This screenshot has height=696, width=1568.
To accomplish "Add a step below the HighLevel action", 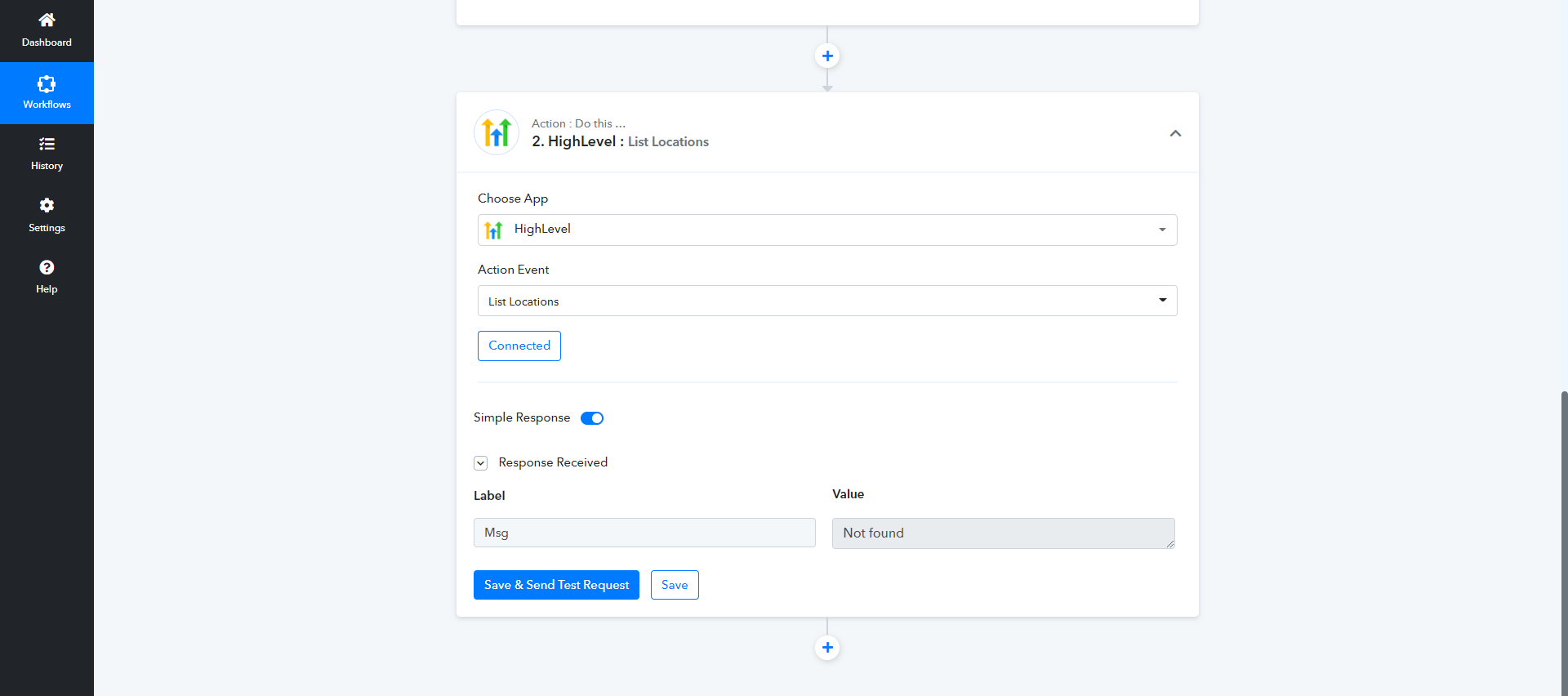I will 827,647.
